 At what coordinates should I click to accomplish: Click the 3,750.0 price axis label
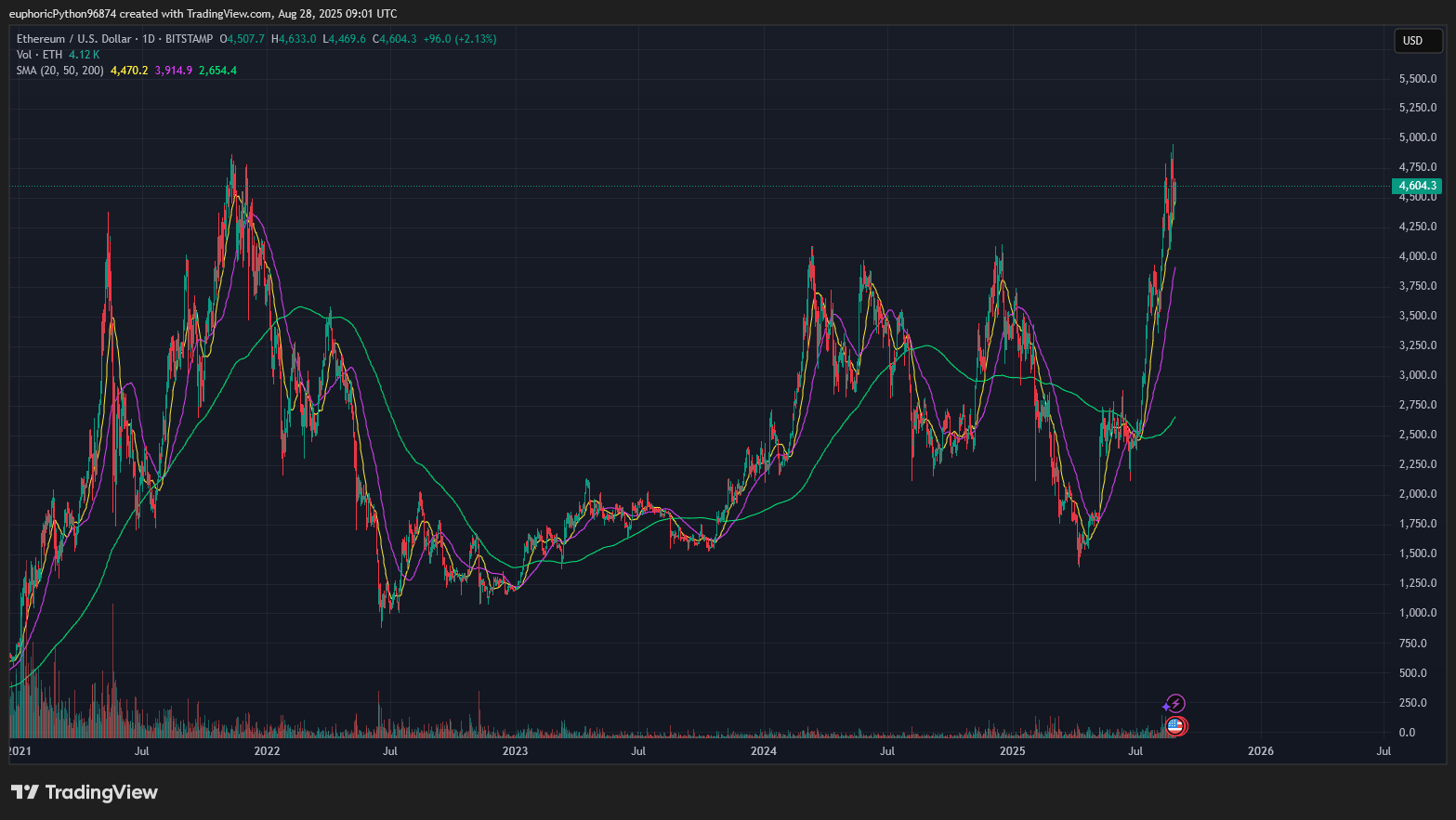click(x=1418, y=286)
